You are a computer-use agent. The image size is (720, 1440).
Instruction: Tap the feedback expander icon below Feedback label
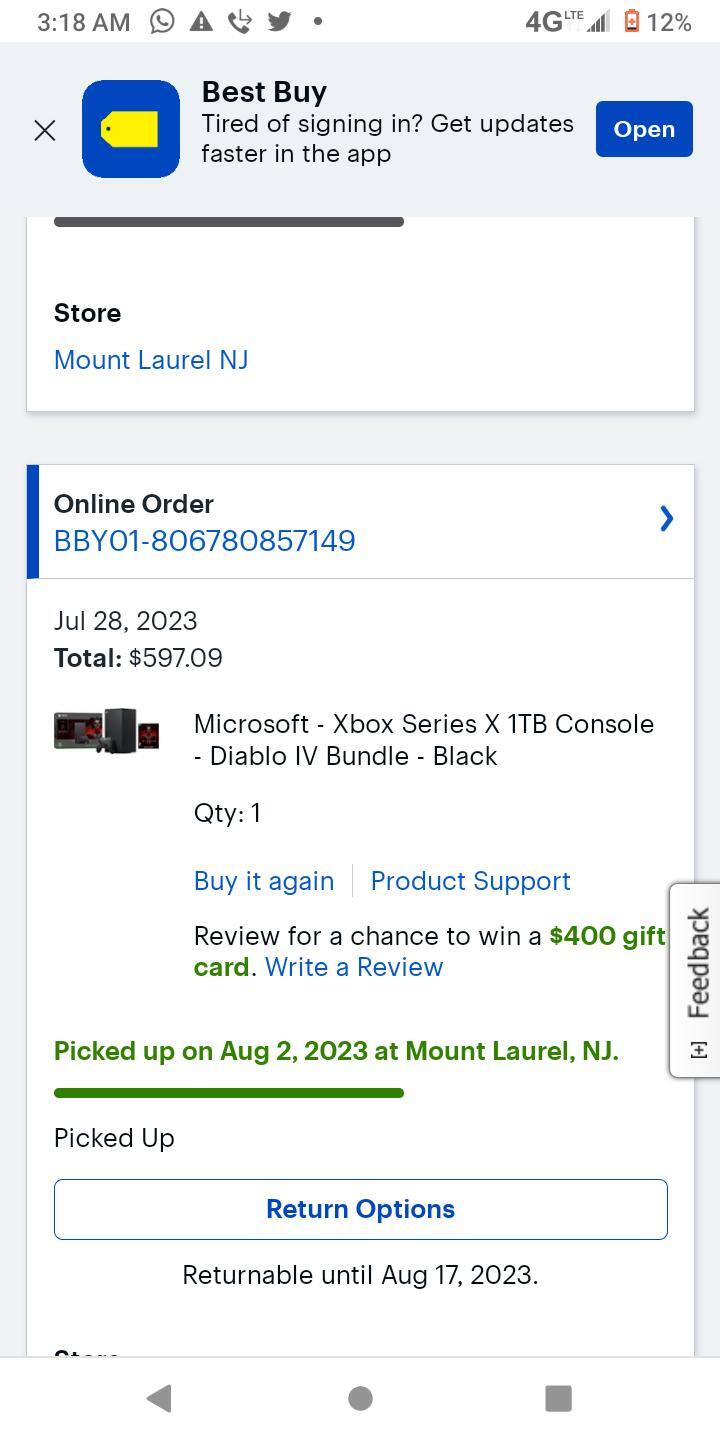697,1050
